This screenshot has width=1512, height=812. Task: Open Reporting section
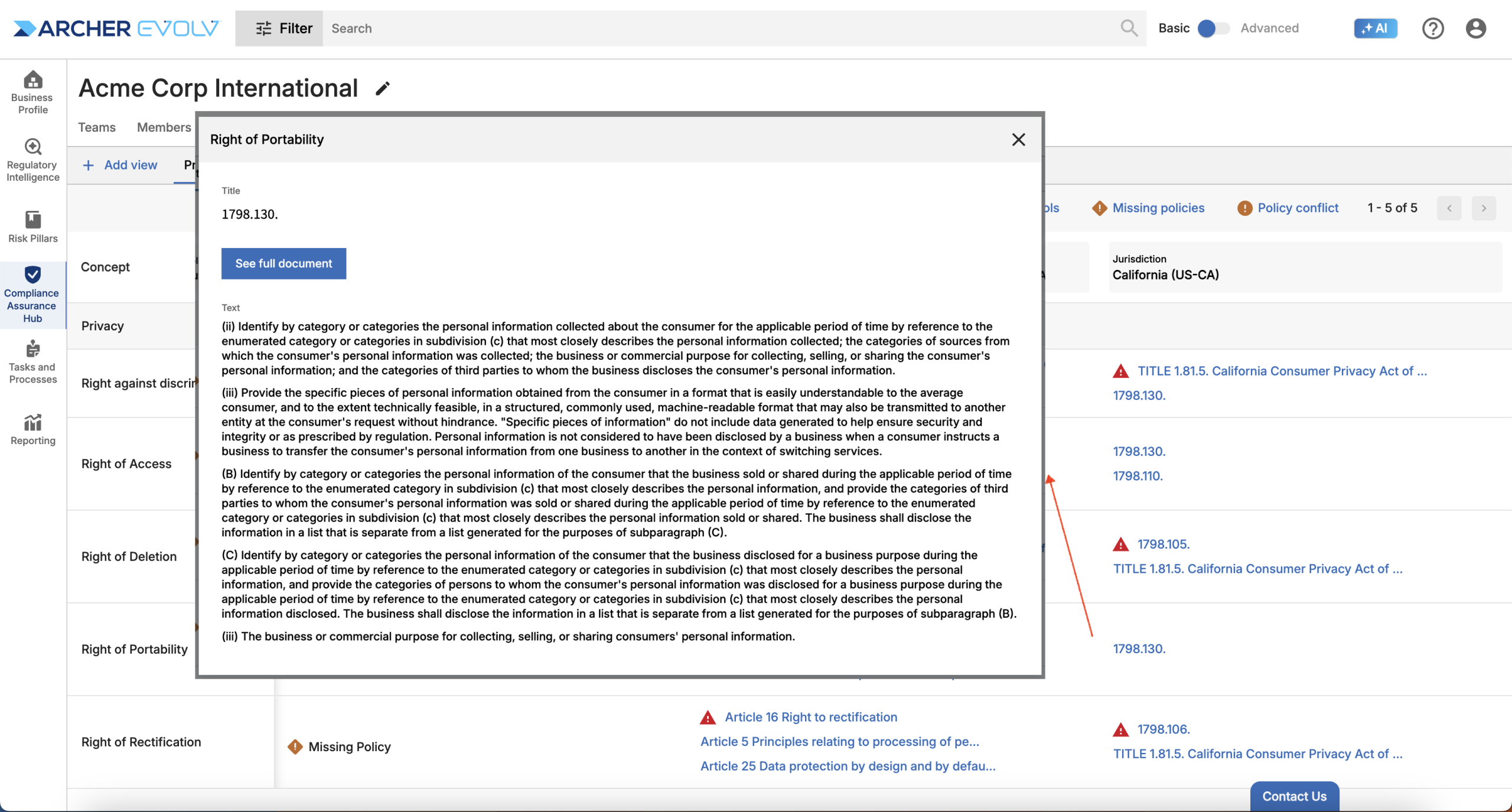(x=32, y=429)
